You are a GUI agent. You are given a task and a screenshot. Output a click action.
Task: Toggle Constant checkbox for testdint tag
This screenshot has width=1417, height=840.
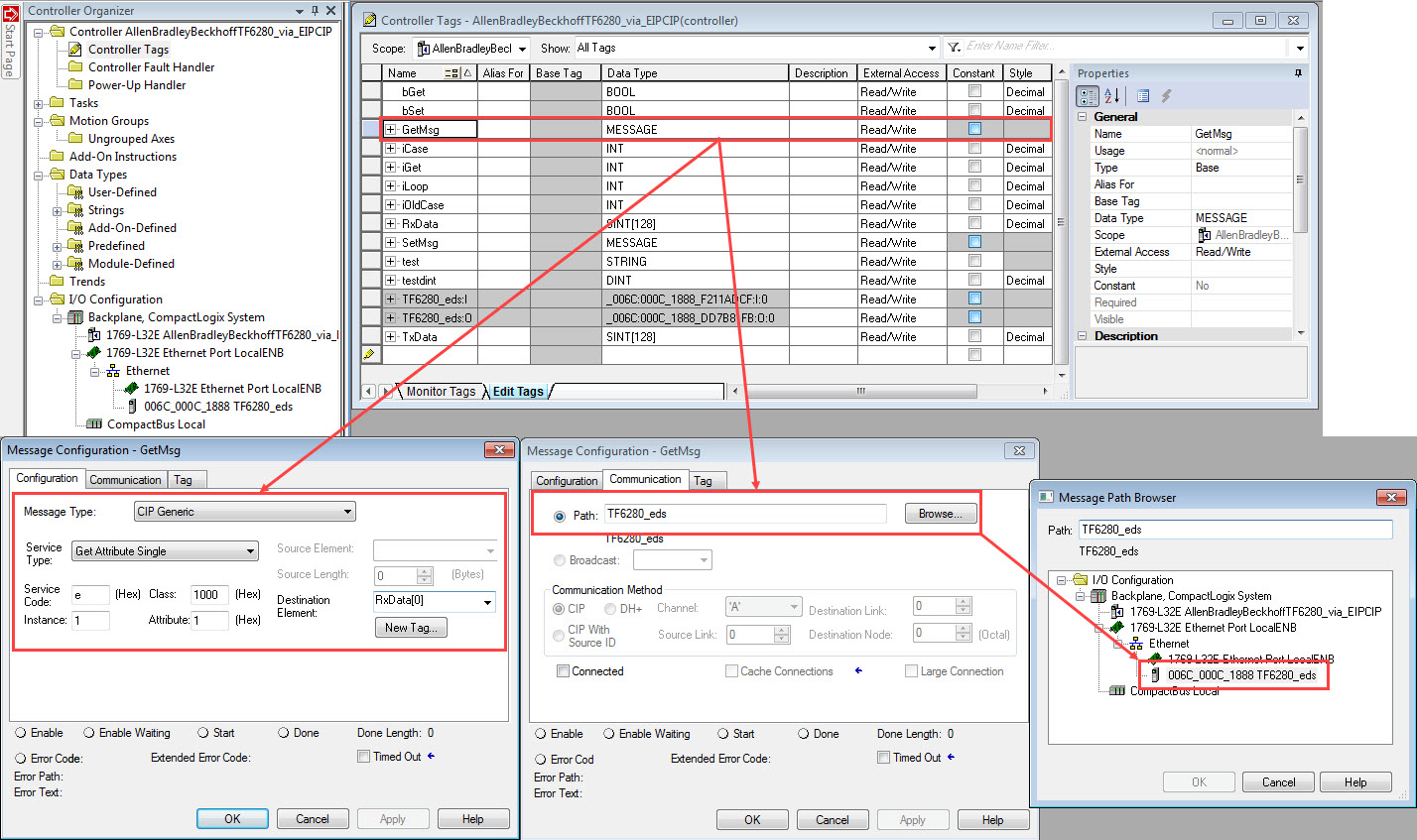974,280
